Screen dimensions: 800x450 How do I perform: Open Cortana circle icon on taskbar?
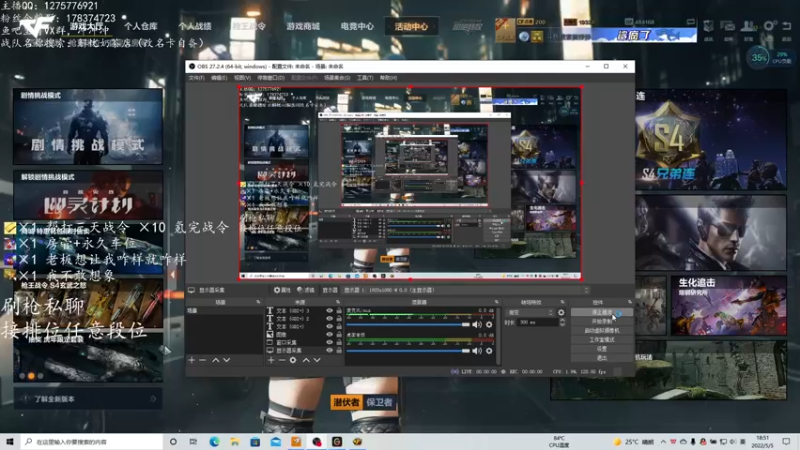coord(173,441)
